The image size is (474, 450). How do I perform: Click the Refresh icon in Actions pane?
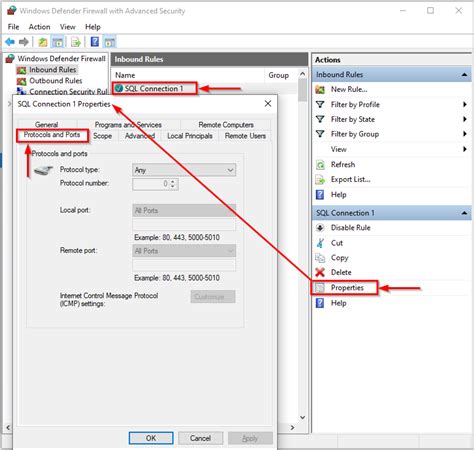point(320,165)
